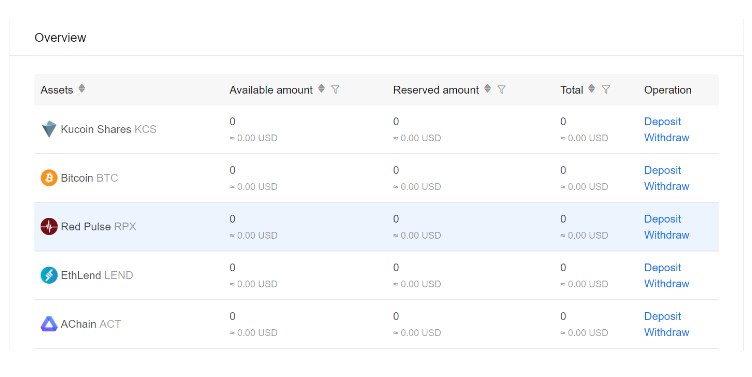Click the Red Pulse coin logo

click(49, 226)
